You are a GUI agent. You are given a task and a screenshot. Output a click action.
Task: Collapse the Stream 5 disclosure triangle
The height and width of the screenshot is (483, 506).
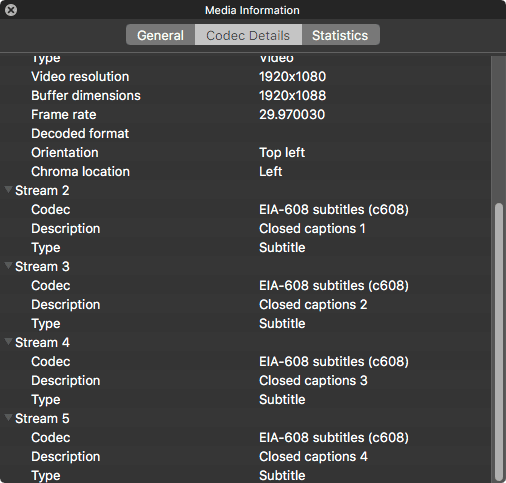click(8, 418)
